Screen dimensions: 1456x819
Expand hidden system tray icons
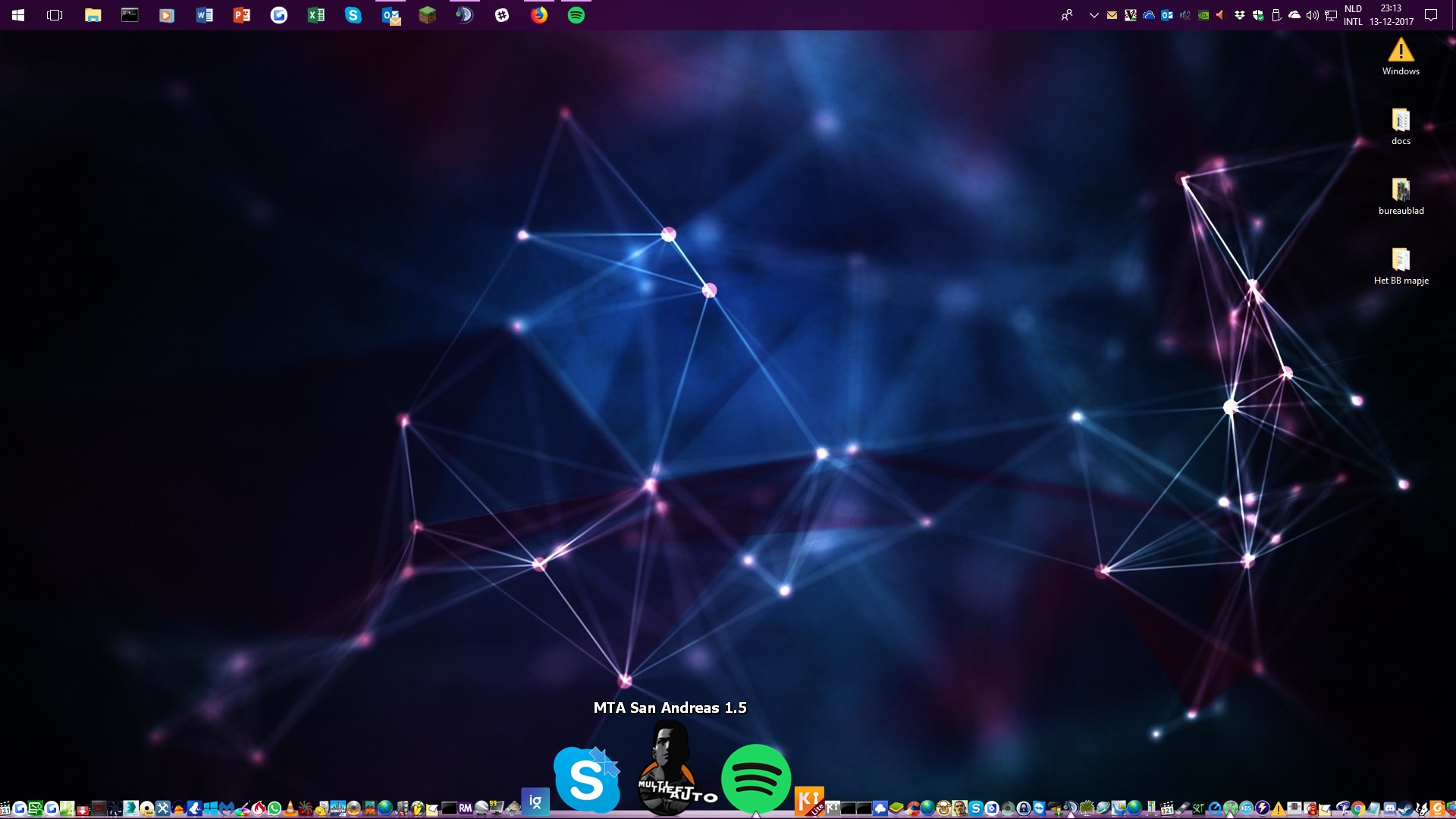[x=1094, y=15]
